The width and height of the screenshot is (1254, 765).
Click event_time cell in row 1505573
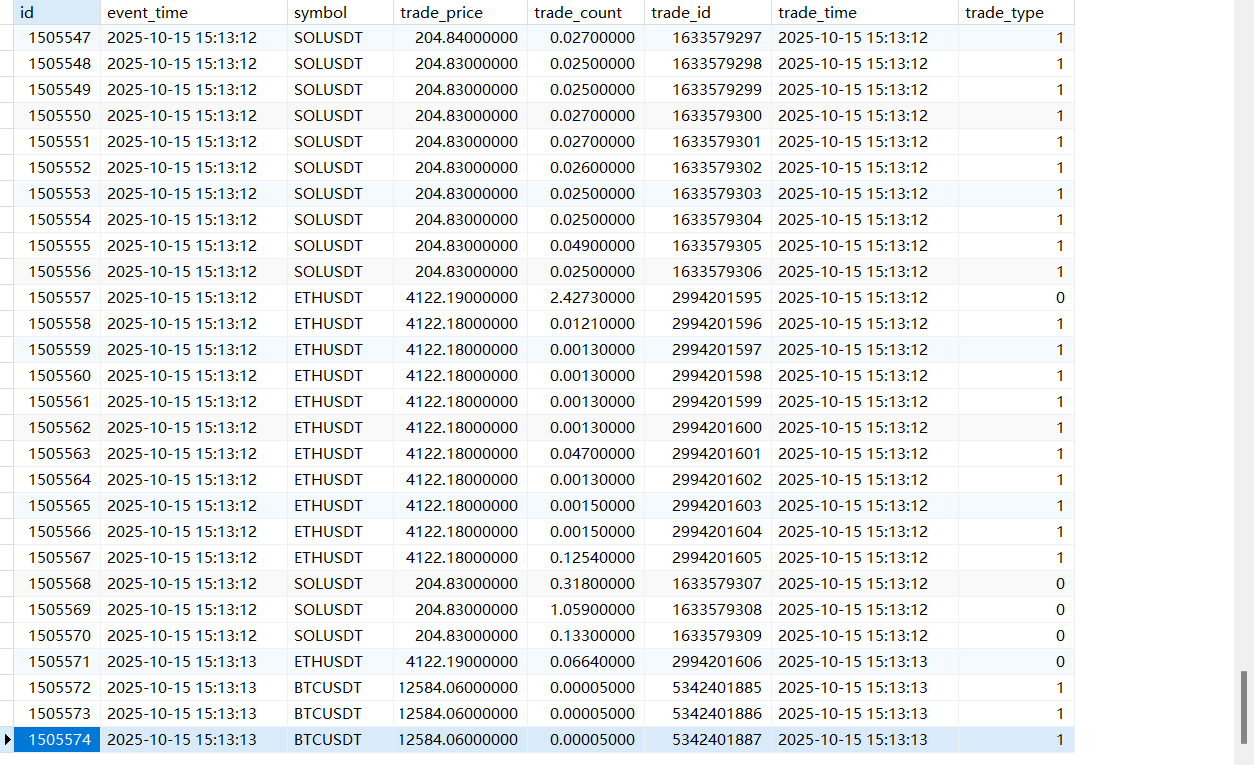point(194,714)
